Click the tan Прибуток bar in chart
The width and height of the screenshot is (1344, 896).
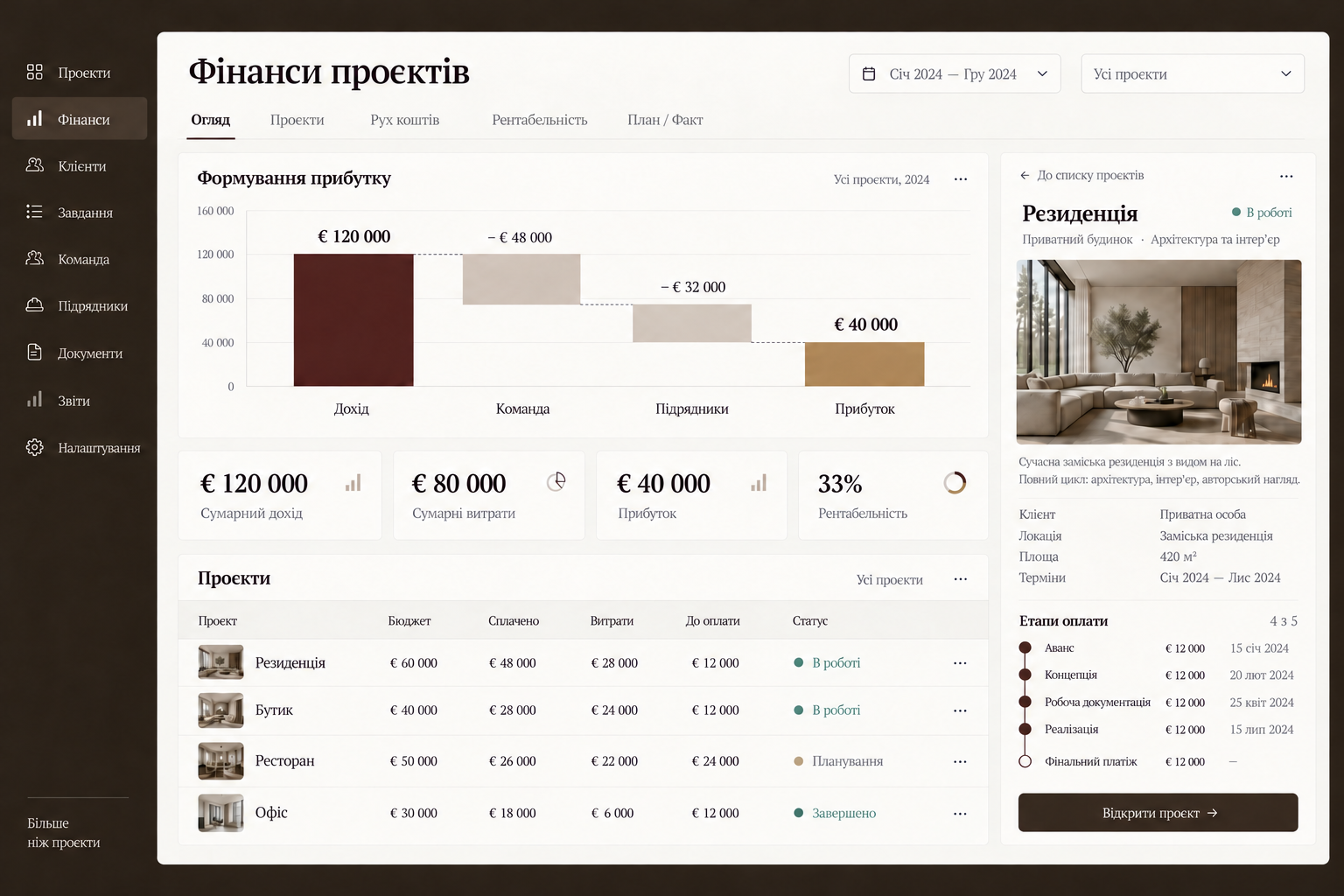coord(864,364)
